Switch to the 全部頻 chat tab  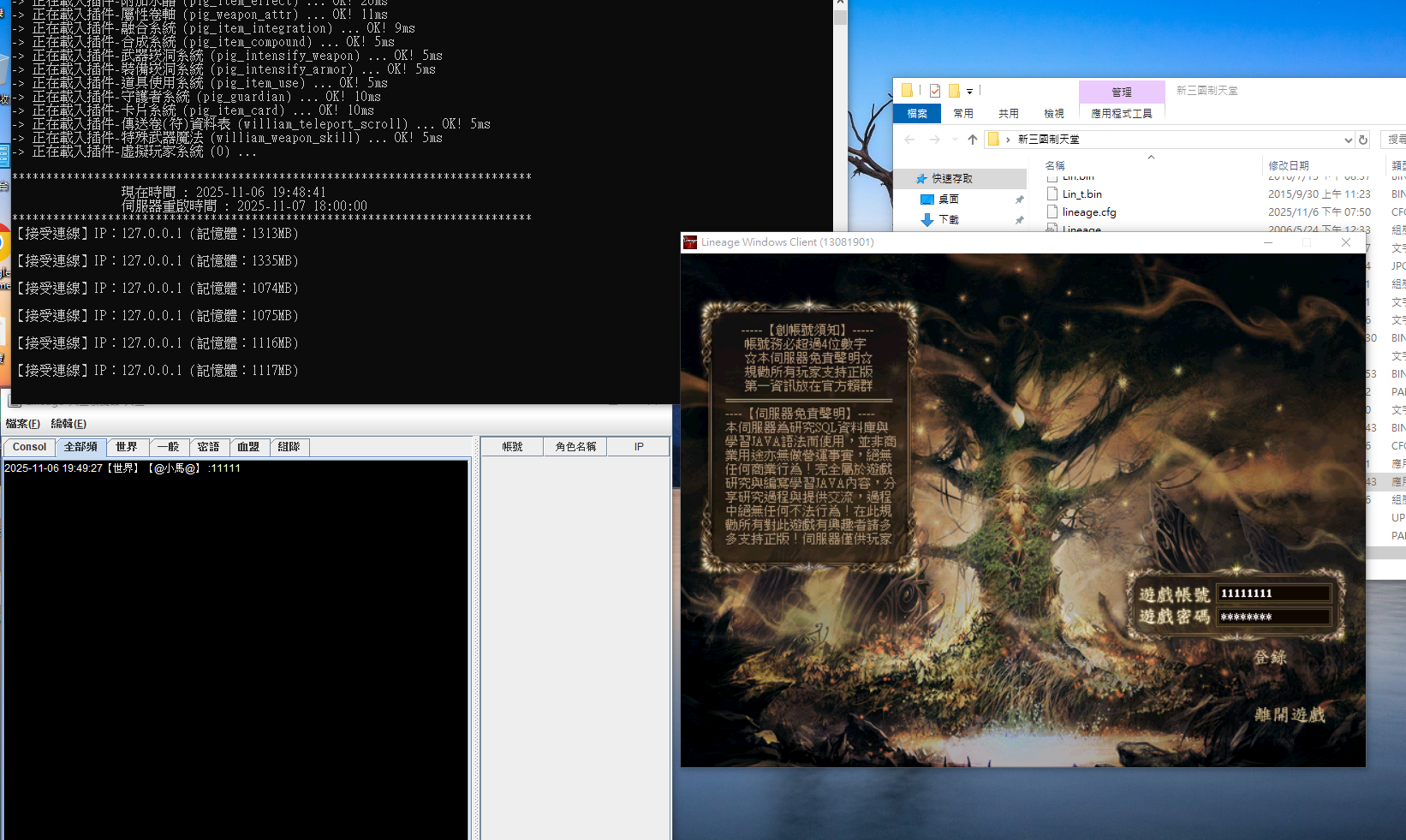80,447
